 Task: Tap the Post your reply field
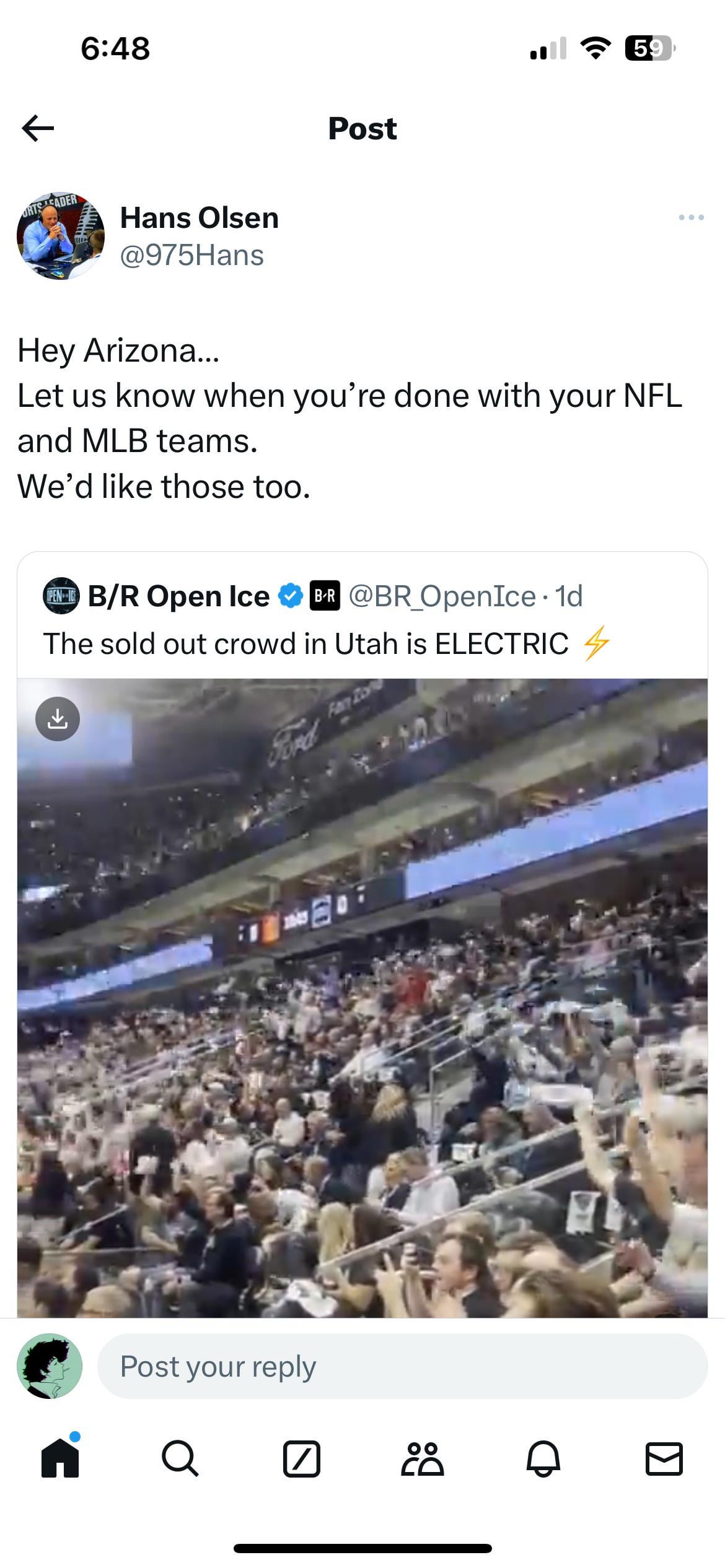402,1365
